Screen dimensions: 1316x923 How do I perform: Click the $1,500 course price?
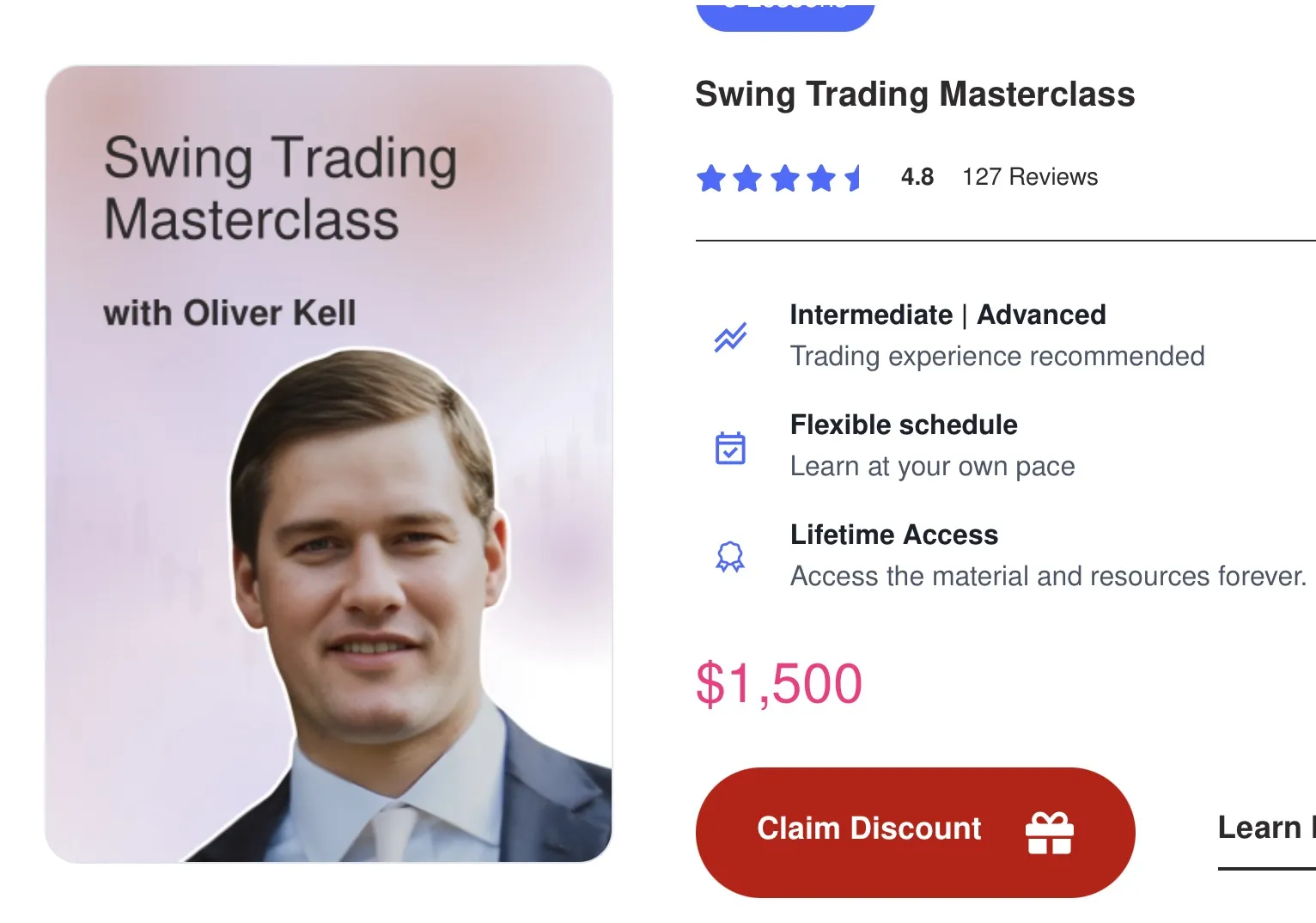778,684
